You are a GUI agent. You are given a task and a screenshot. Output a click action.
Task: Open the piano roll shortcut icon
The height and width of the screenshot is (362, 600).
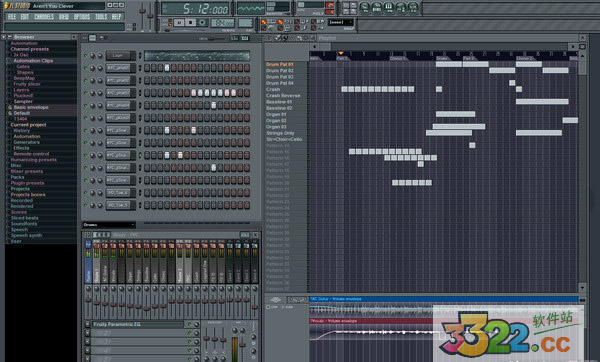389,7
